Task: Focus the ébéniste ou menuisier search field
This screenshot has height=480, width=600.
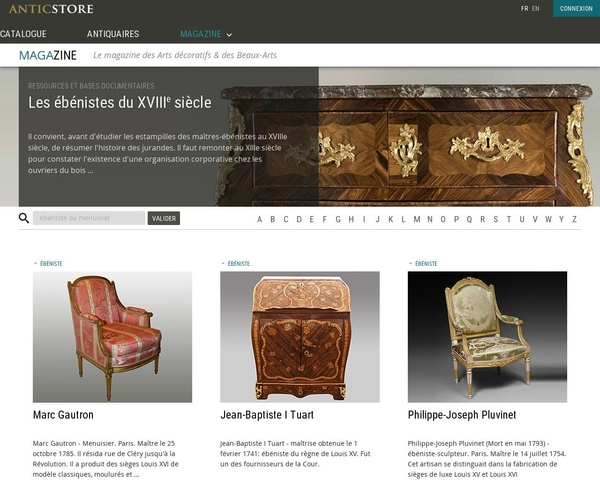Action: pos(89,218)
